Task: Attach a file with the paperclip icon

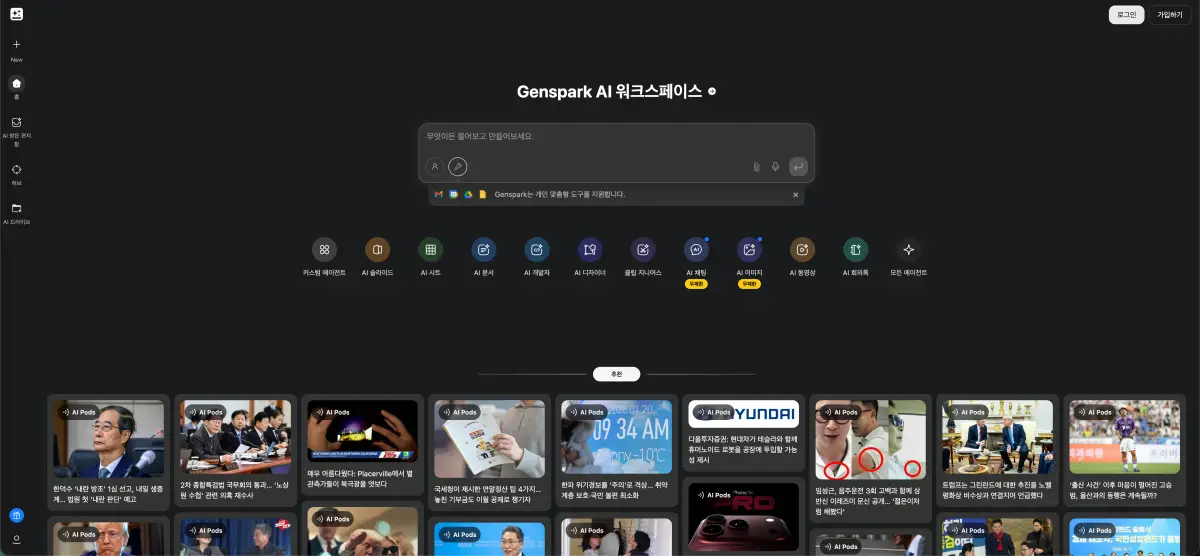Action: 756,167
